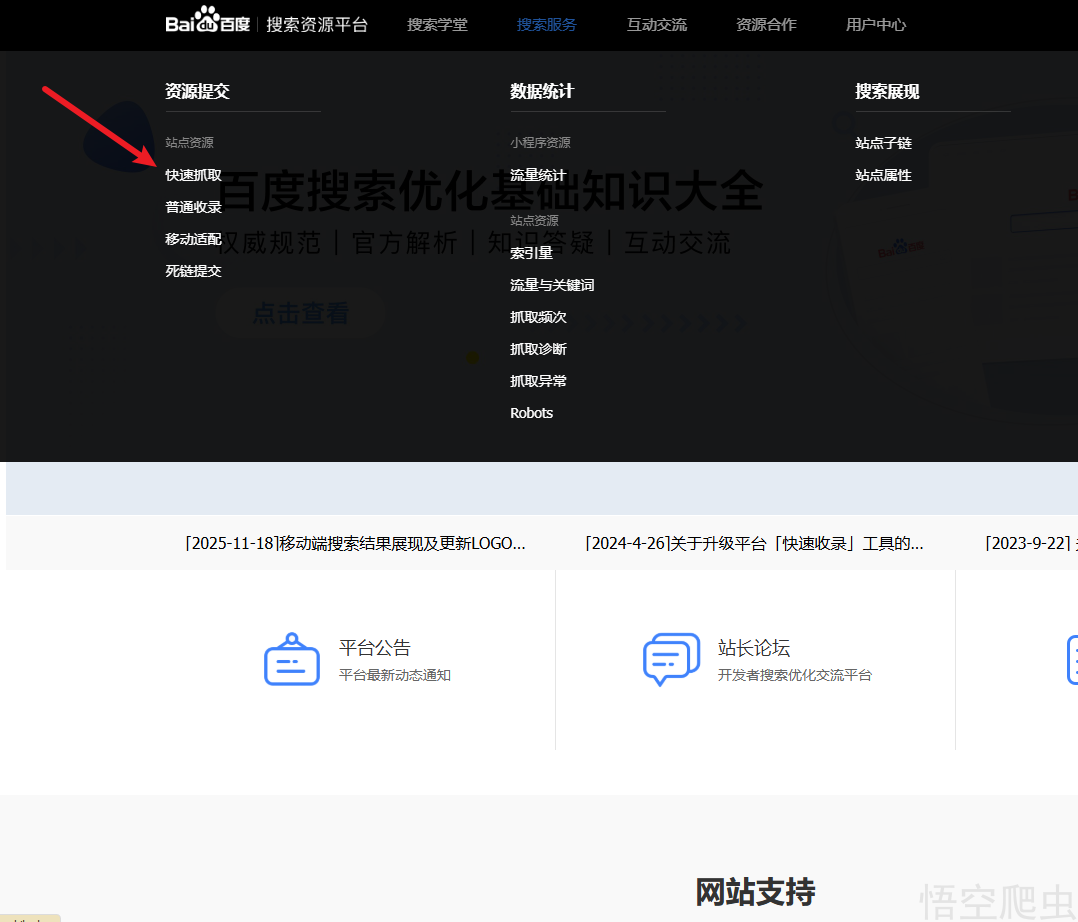Image resolution: width=1078 pixels, height=922 pixels.
Task: Open the 抓取诊断 tool
Action: pos(538,348)
